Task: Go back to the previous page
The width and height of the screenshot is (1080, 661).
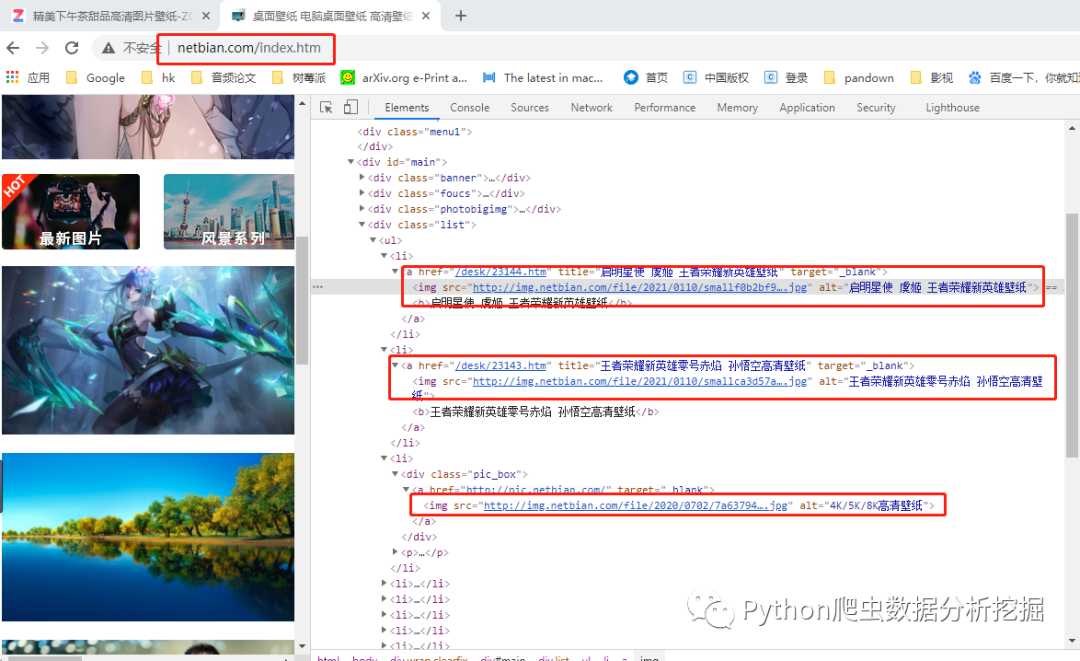Action: 13,48
